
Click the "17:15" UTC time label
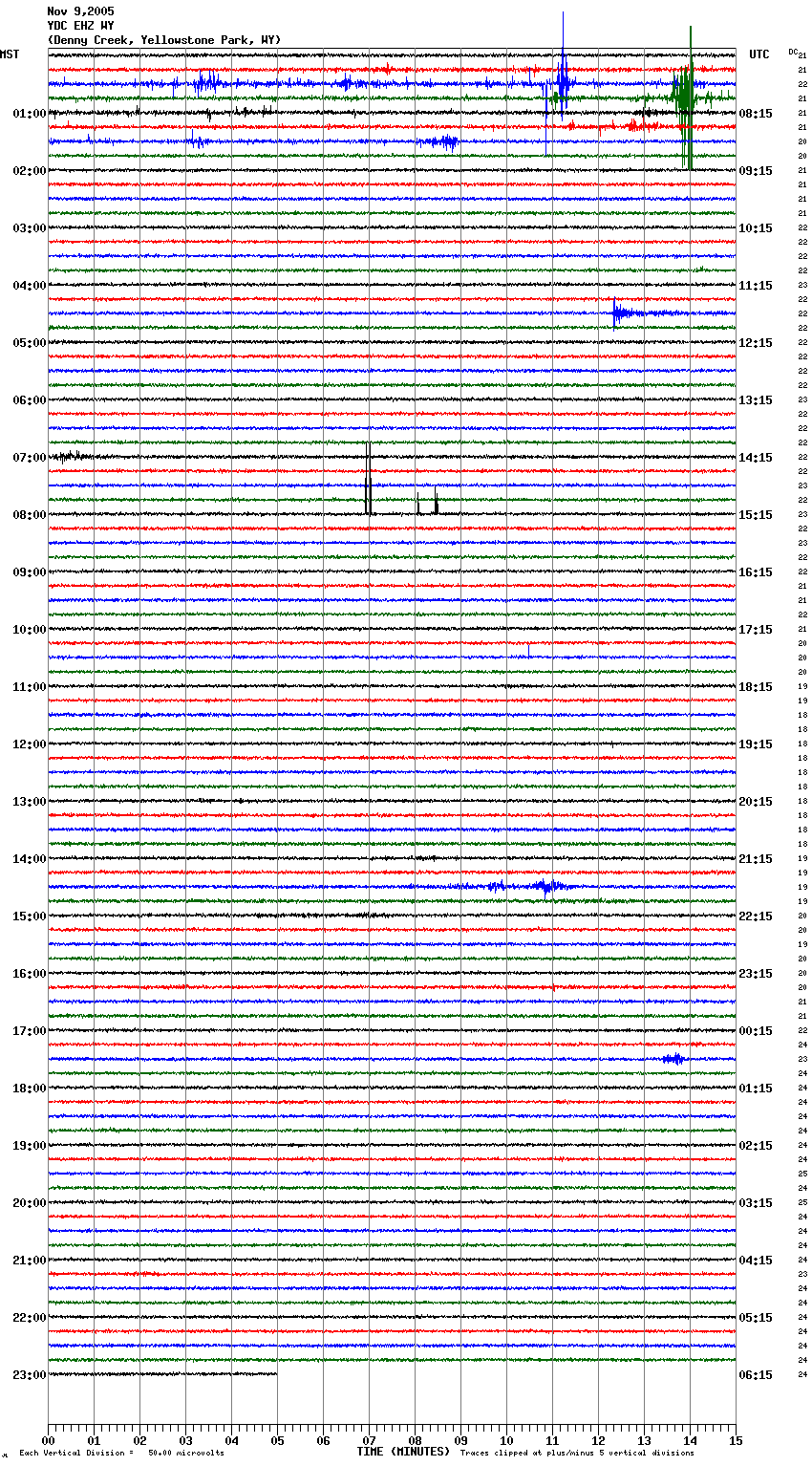[756, 630]
